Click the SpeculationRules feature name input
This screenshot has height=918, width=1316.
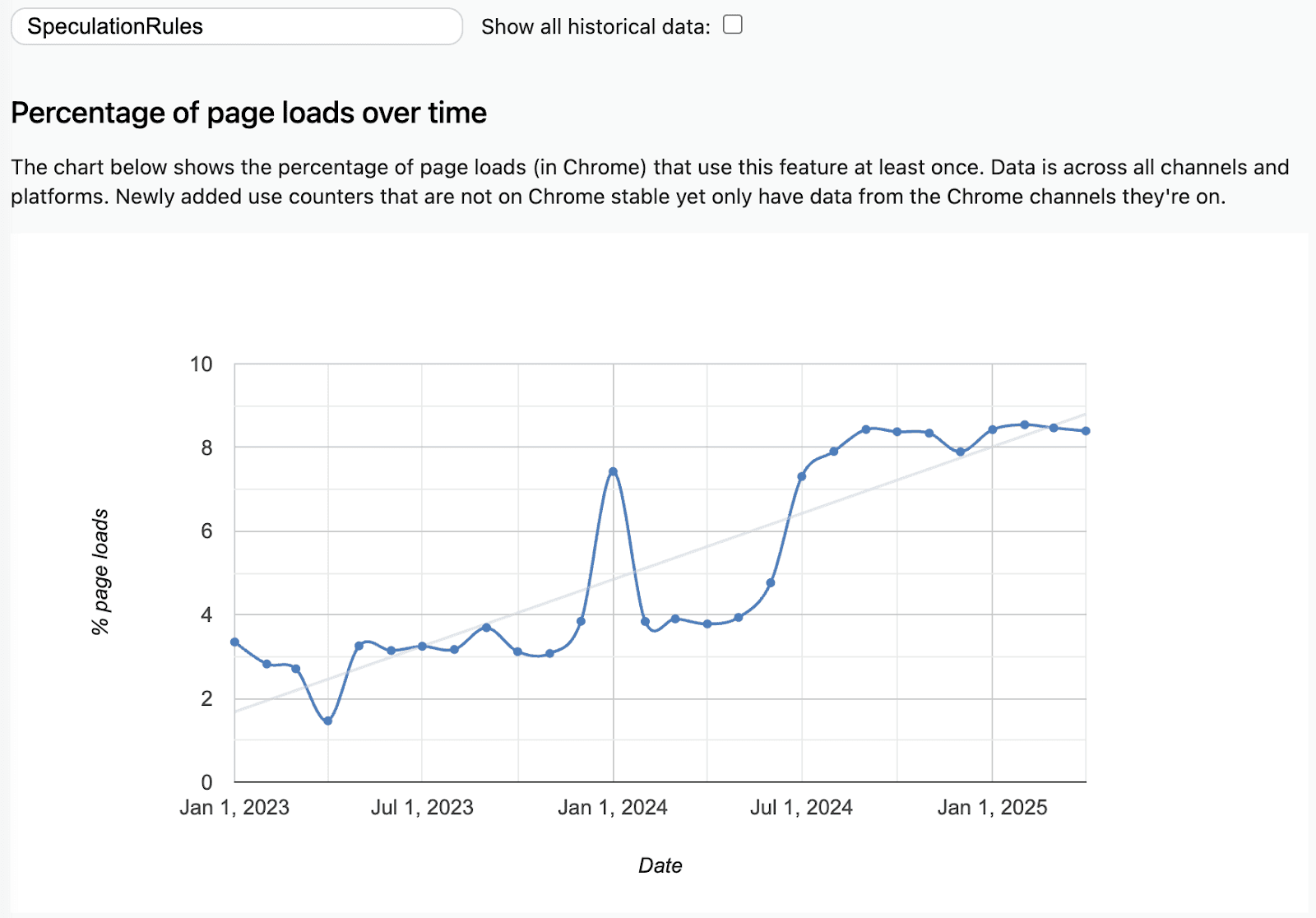(x=234, y=26)
